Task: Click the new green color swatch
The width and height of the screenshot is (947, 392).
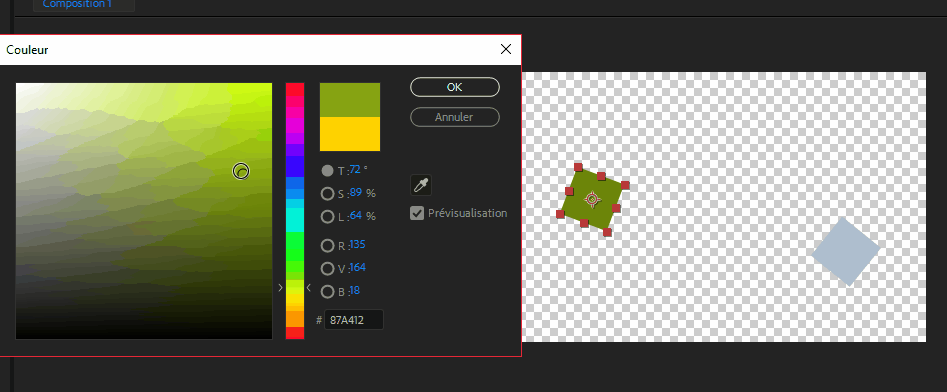Action: (350, 100)
